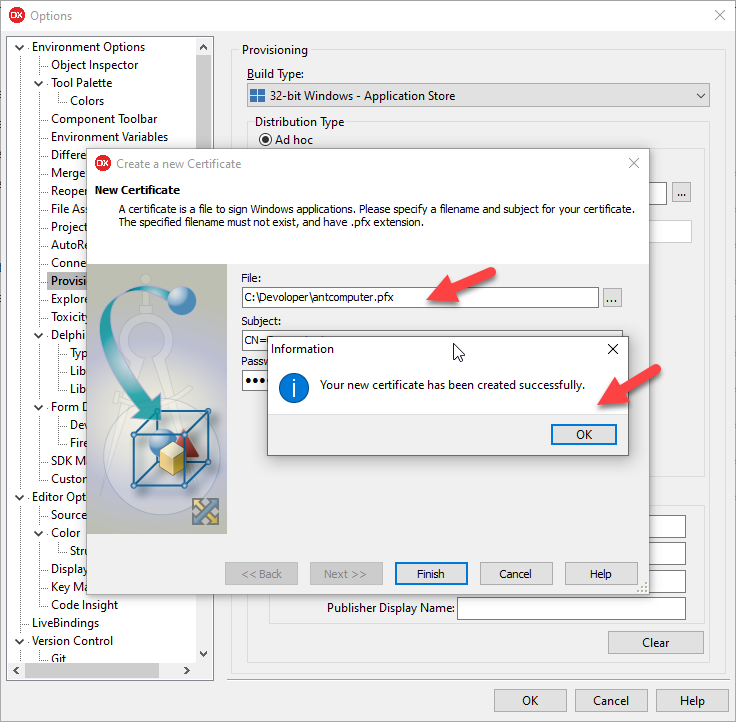Click the Publisher Display Name field
736x722 pixels.
pos(571,608)
